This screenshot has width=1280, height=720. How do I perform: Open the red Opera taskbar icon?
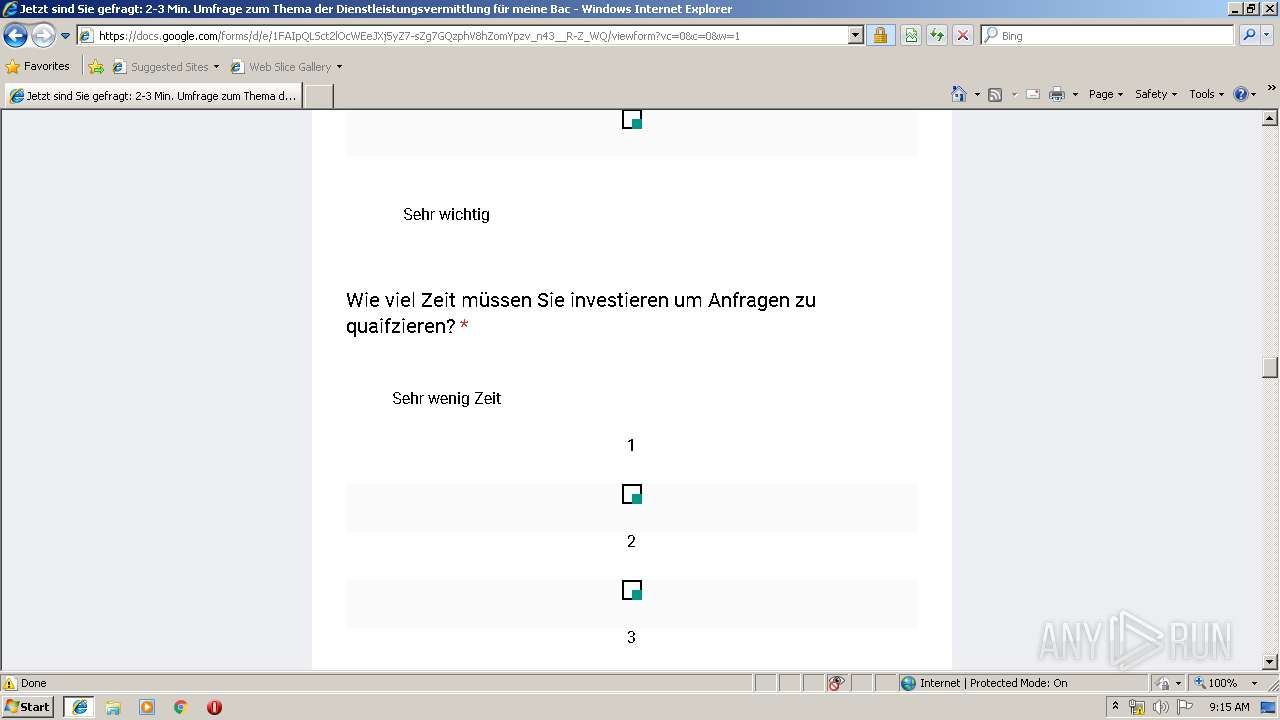coord(214,707)
